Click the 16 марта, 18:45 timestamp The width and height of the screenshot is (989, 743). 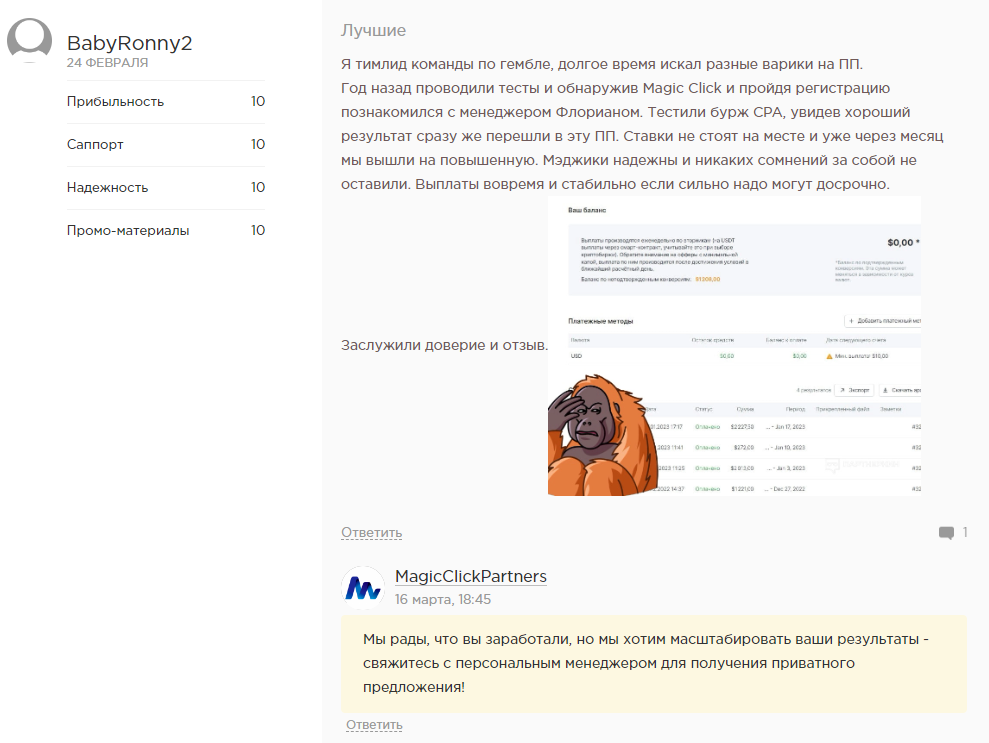tap(443, 599)
